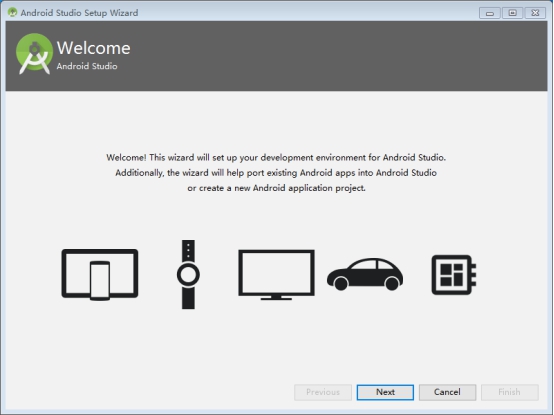Image resolution: width=554 pixels, height=415 pixels.
Task: Click the "Welcome! This wizard will set up" line
Action: tap(276, 158)
